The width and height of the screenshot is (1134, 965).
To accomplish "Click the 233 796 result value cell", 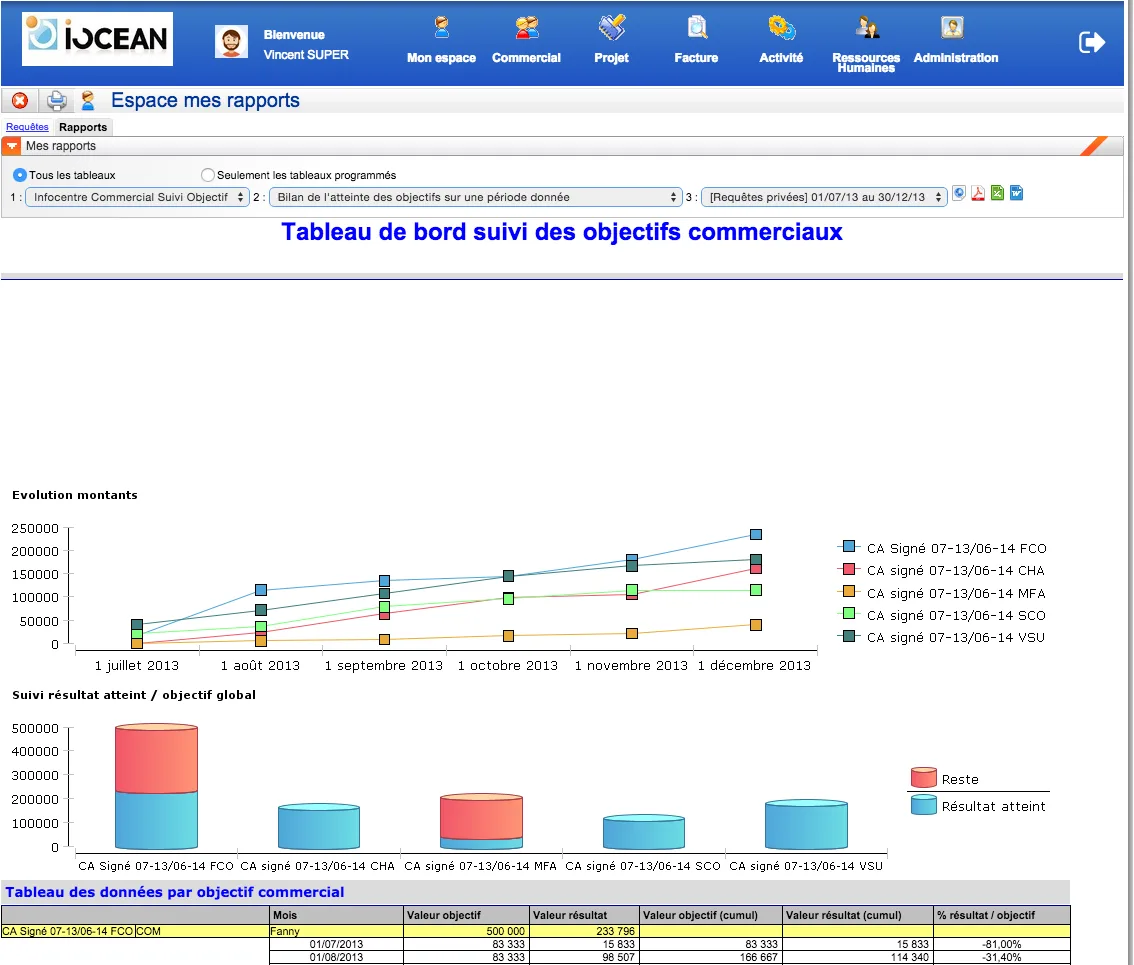I will click(x=584, y=931).
